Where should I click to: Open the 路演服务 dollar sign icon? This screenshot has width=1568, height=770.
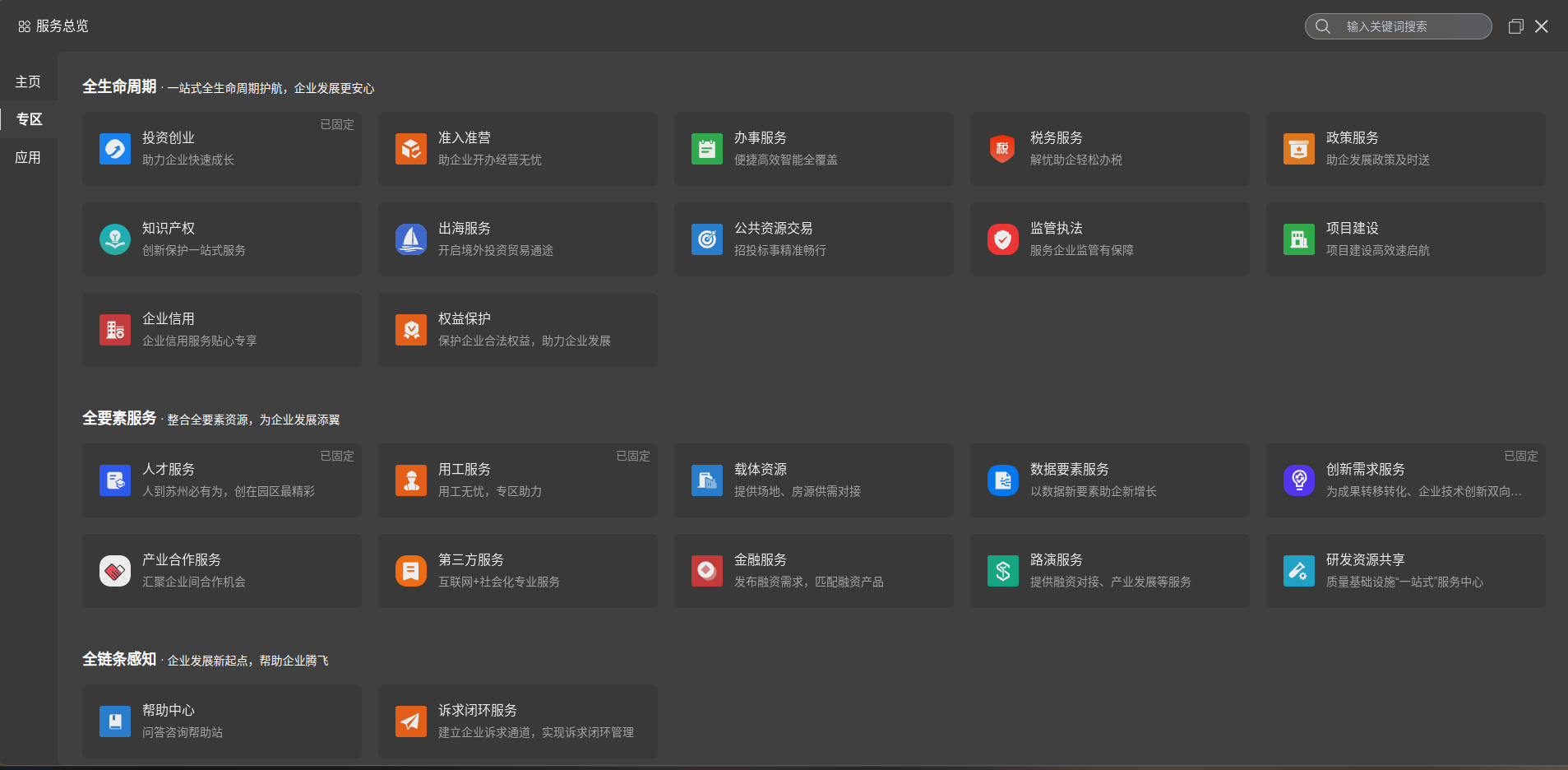point(1002,571)
